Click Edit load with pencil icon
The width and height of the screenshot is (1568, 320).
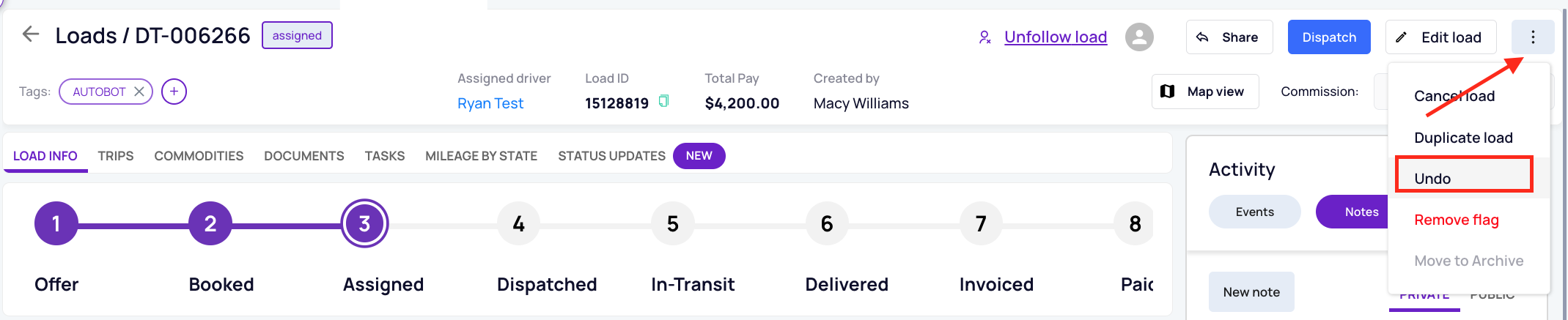pos(1440,37)
